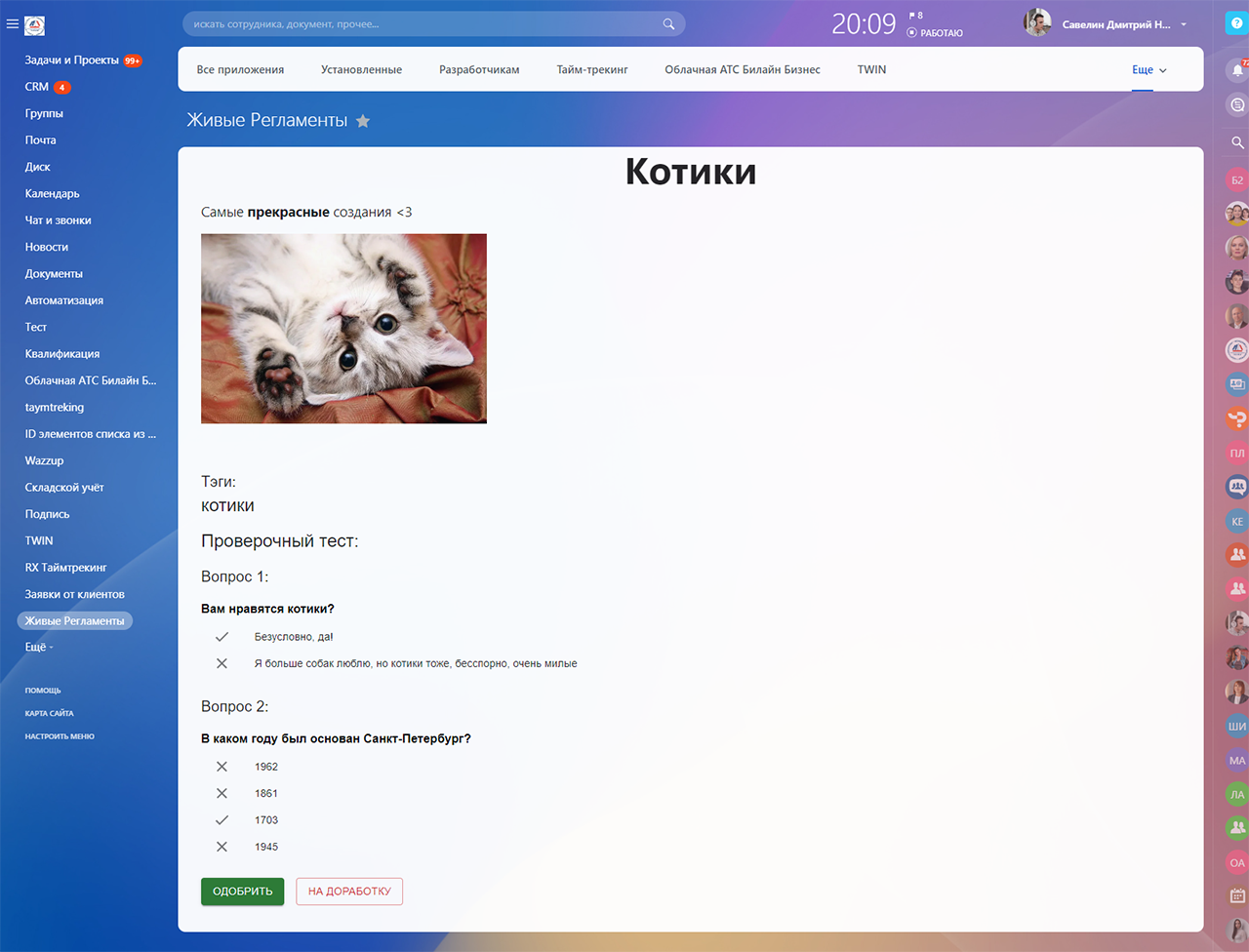This screenshot has height=952, width=1249.
Task: Switch to the Все приложения tab
Action: [240, 70]
